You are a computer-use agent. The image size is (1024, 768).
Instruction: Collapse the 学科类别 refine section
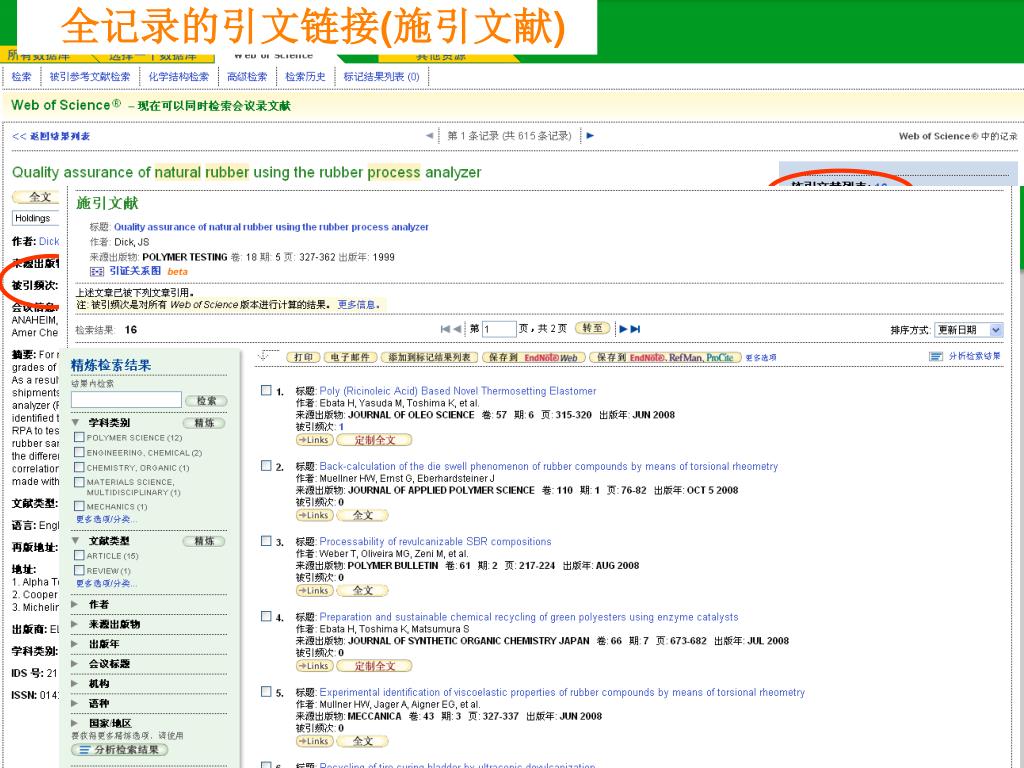pos(76,423)
